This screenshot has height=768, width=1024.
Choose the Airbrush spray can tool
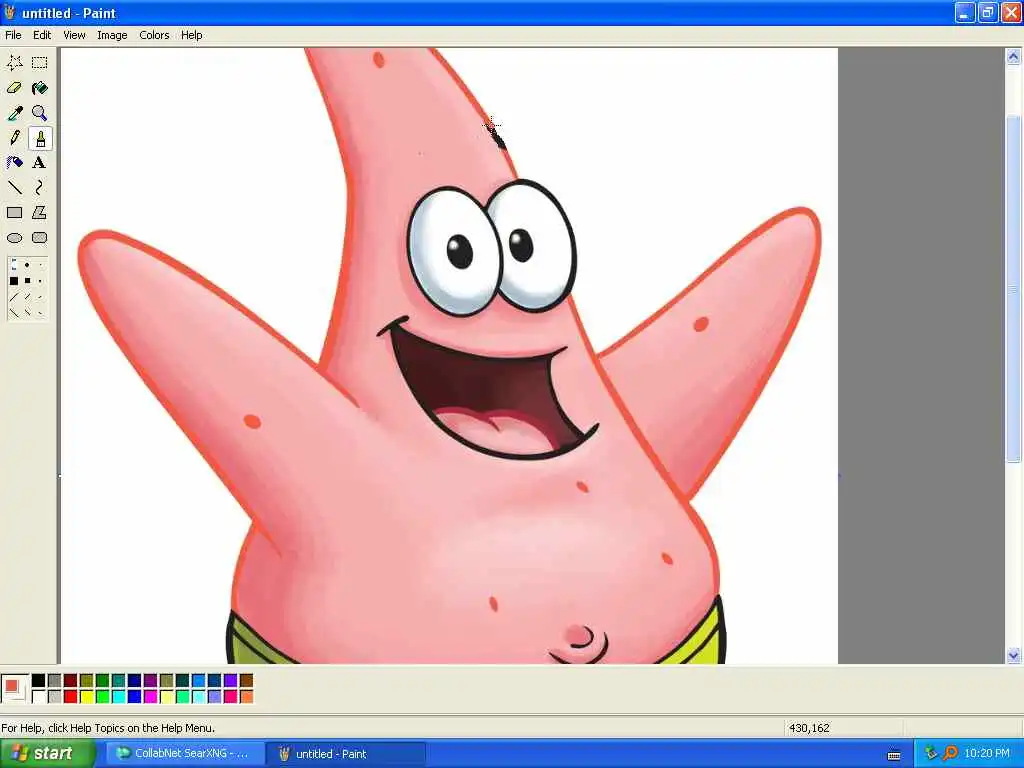14,163
